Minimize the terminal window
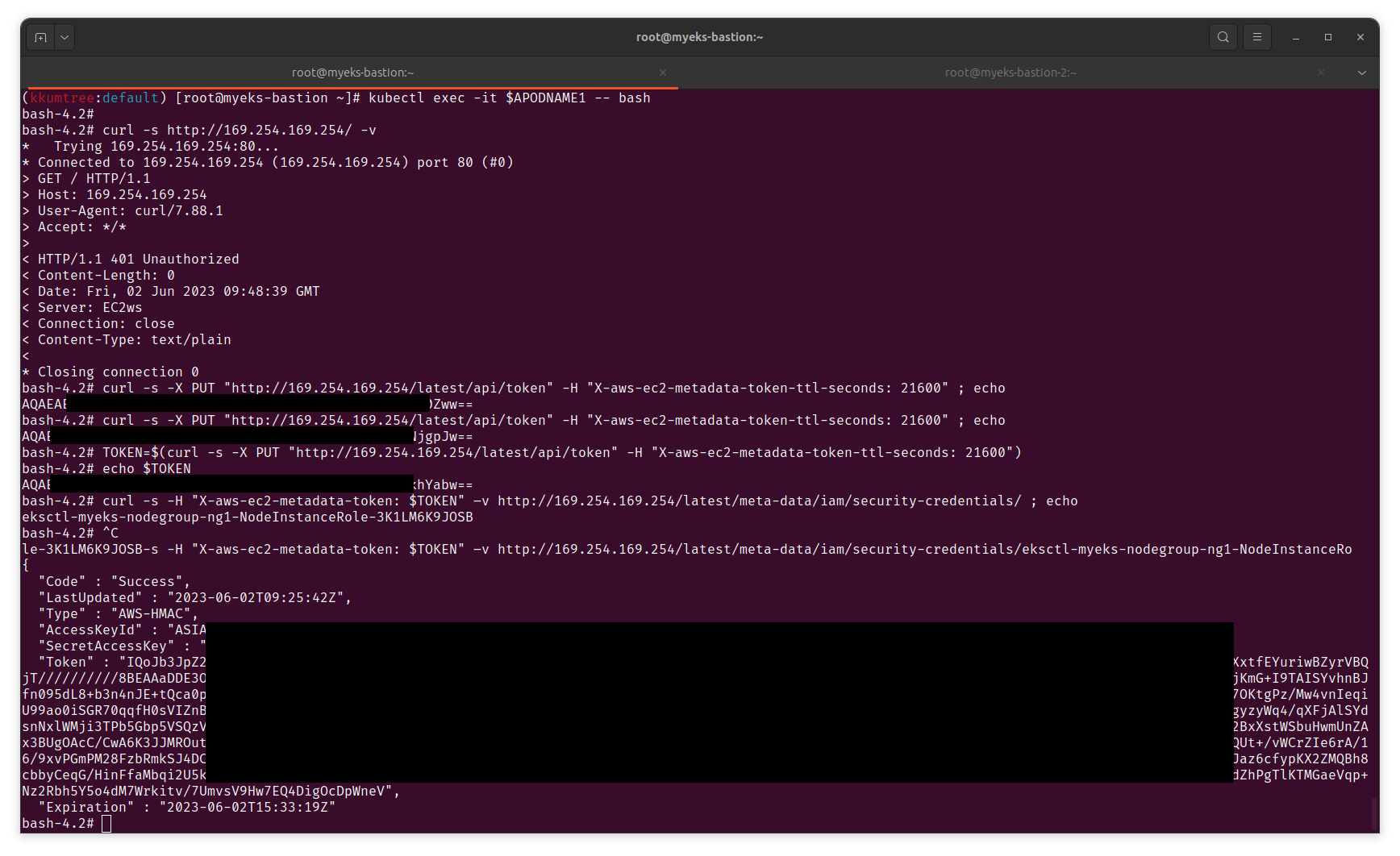This screenshot has height=856, width=1400. [x=1296, y=37]
